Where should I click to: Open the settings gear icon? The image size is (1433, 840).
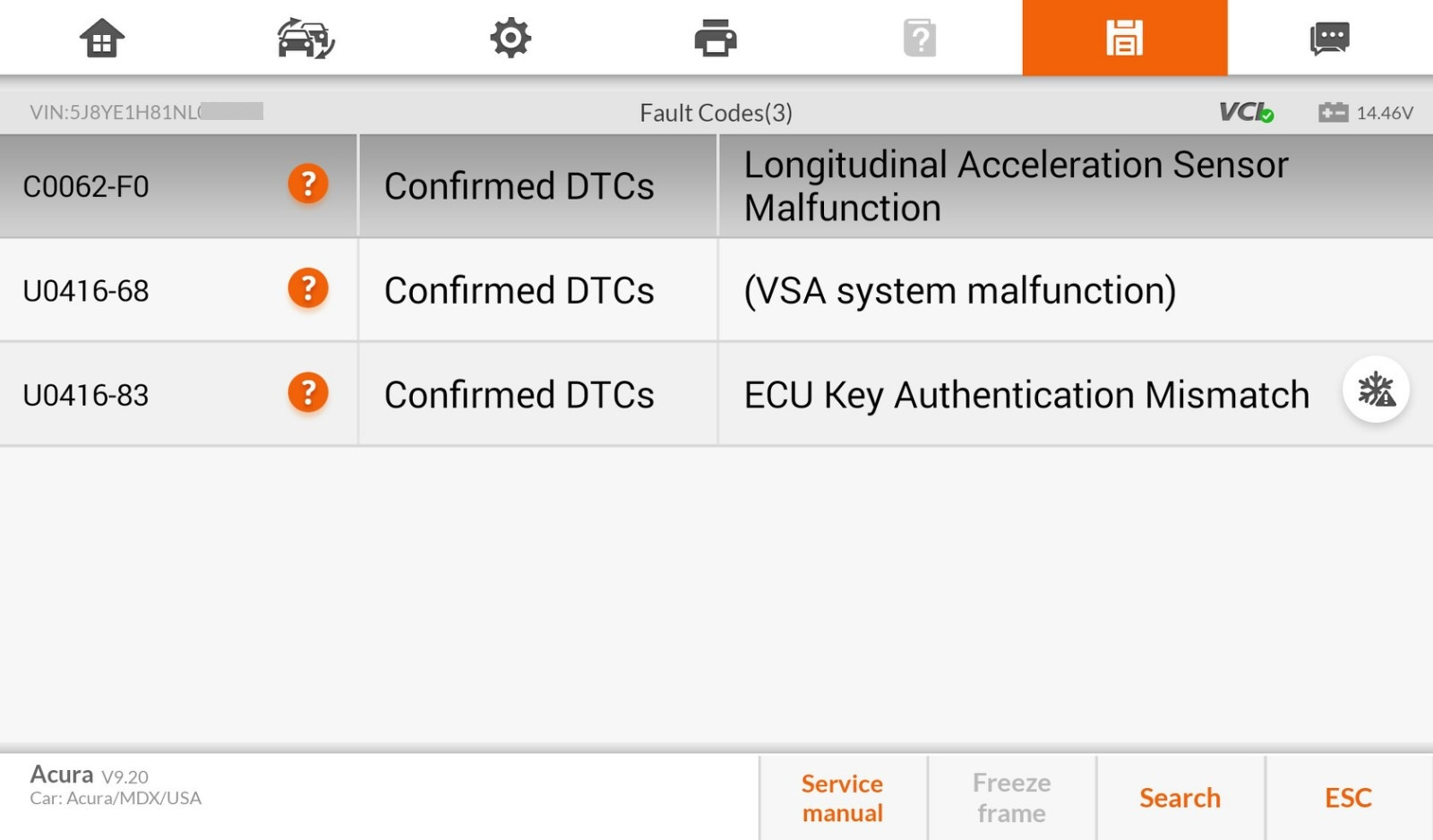pos(511,39)
